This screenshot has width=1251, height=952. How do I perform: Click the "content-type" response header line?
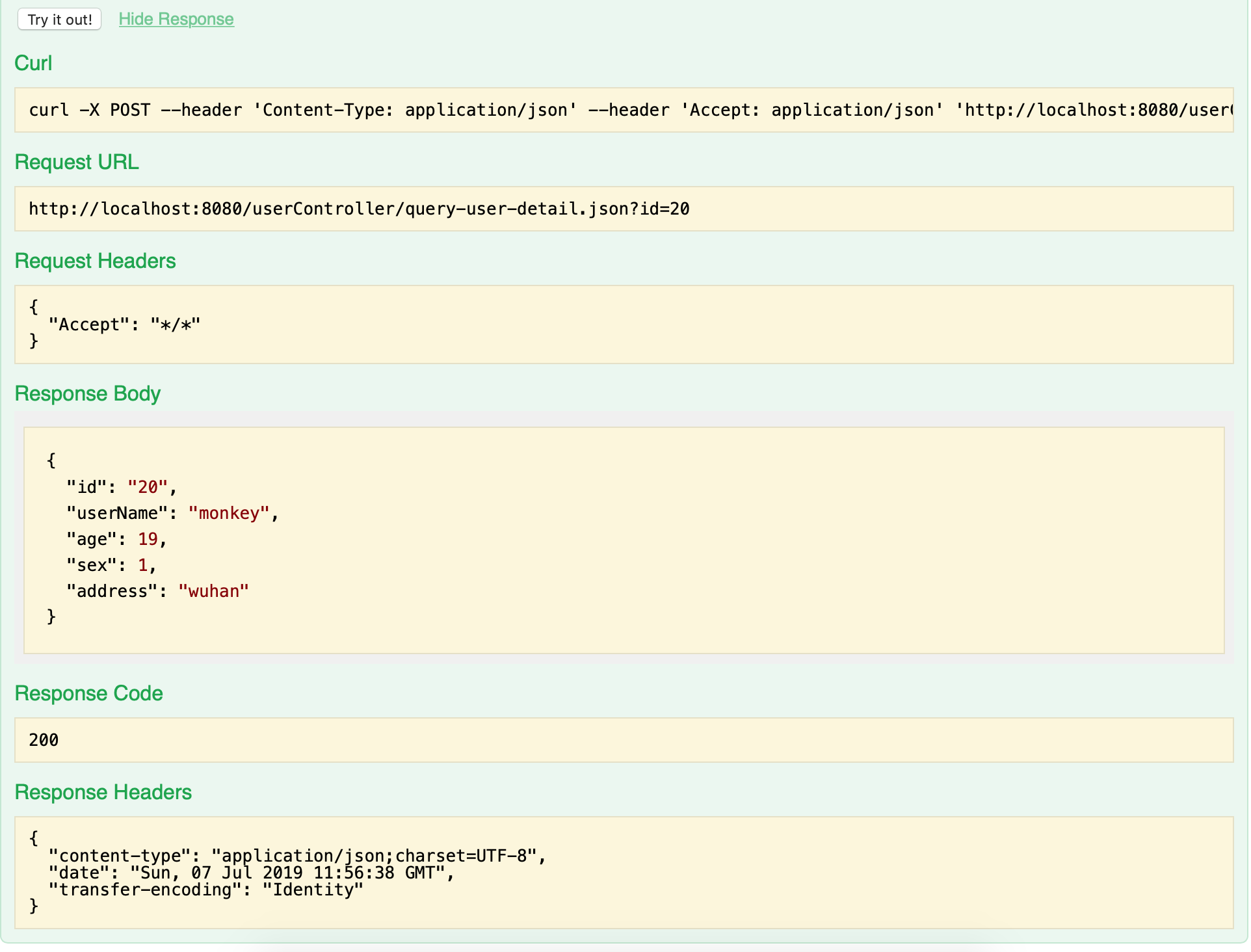pyautogui.click(x=297, y=856)
